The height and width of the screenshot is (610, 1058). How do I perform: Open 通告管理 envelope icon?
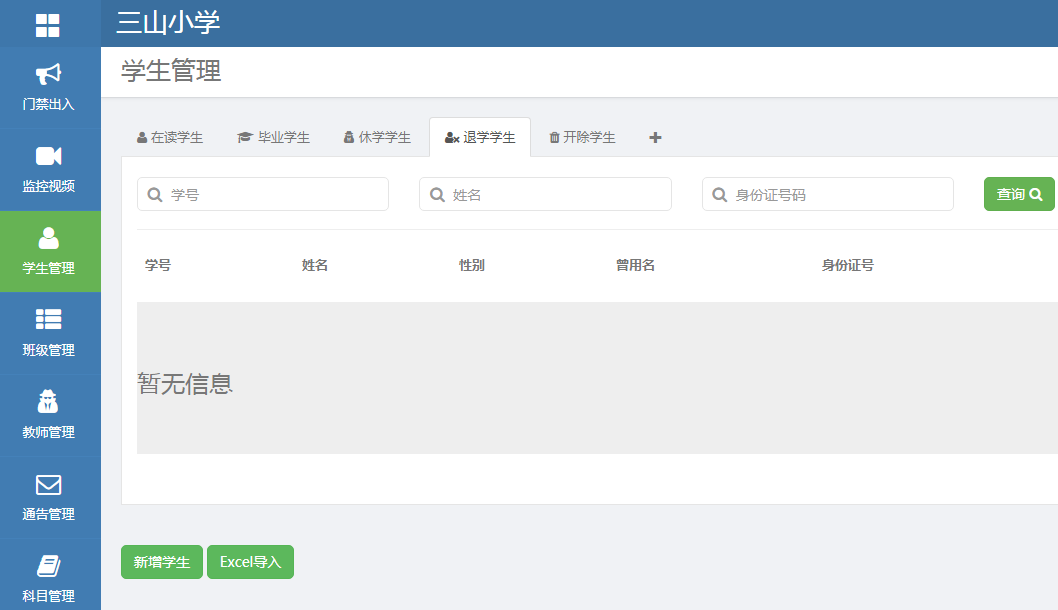[x=48, y=484]
